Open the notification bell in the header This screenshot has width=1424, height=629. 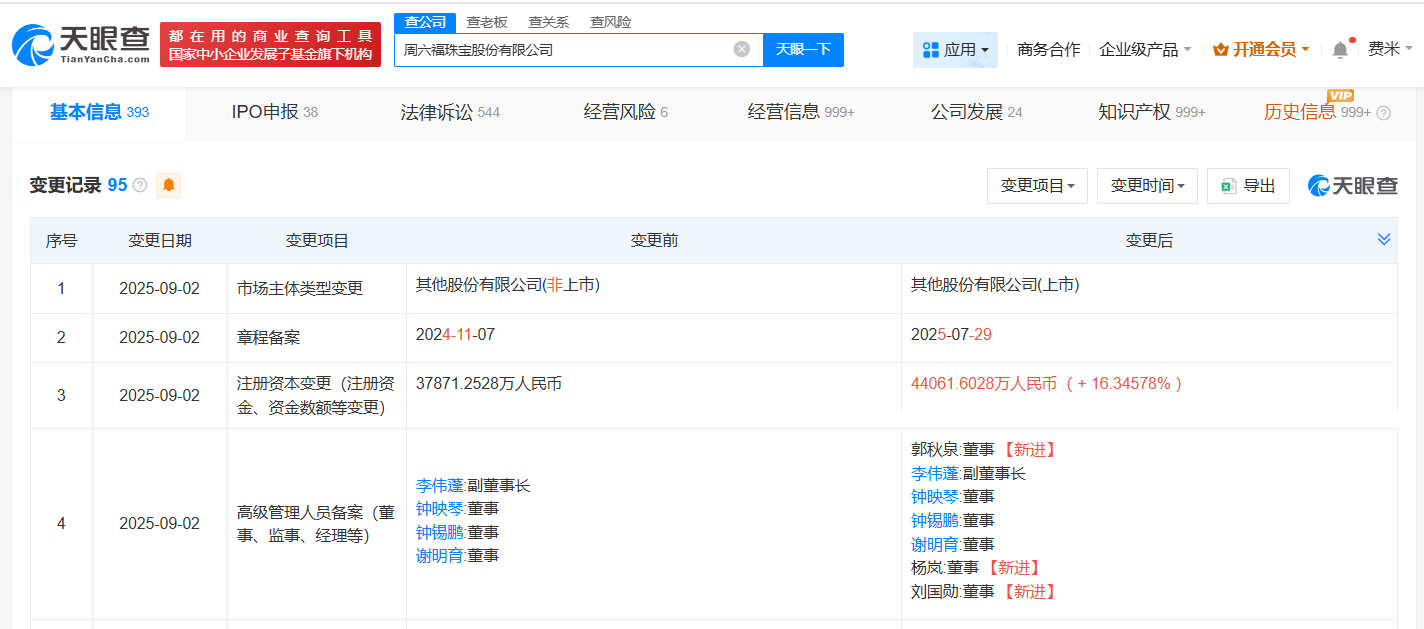pyautogui.click(x=1340, y=49)
